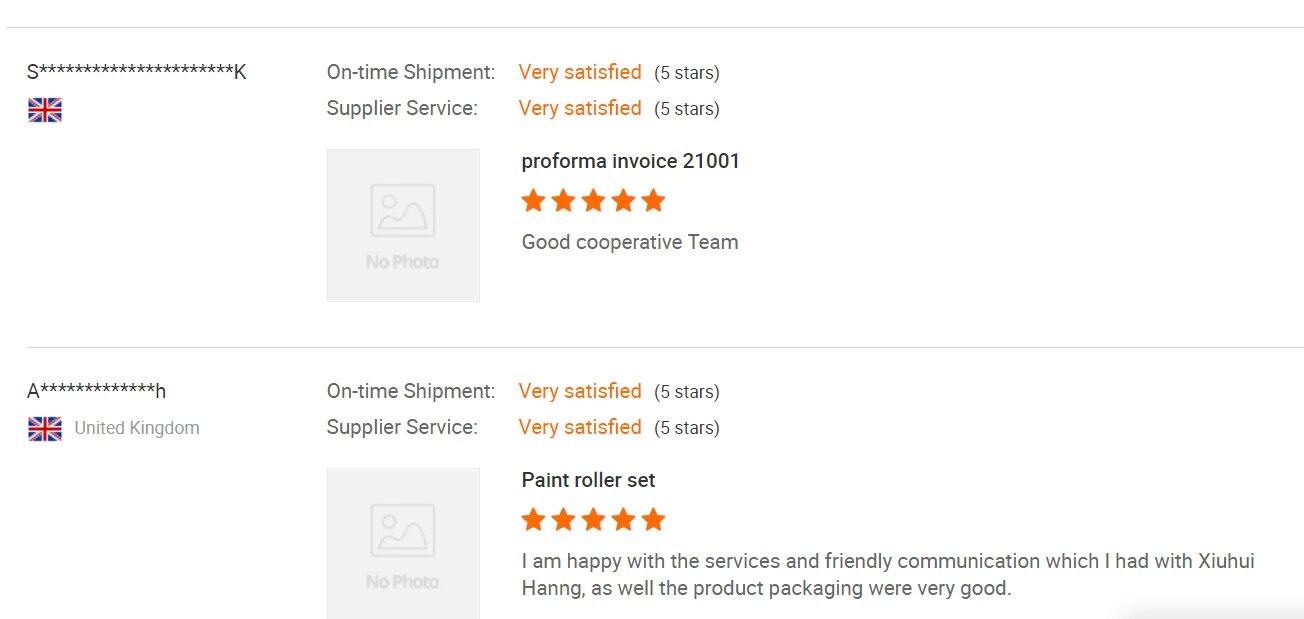Click On-time Shipment "Very satisfied" in S***K's review
The image size is (1304, 619).
point(580,72)
